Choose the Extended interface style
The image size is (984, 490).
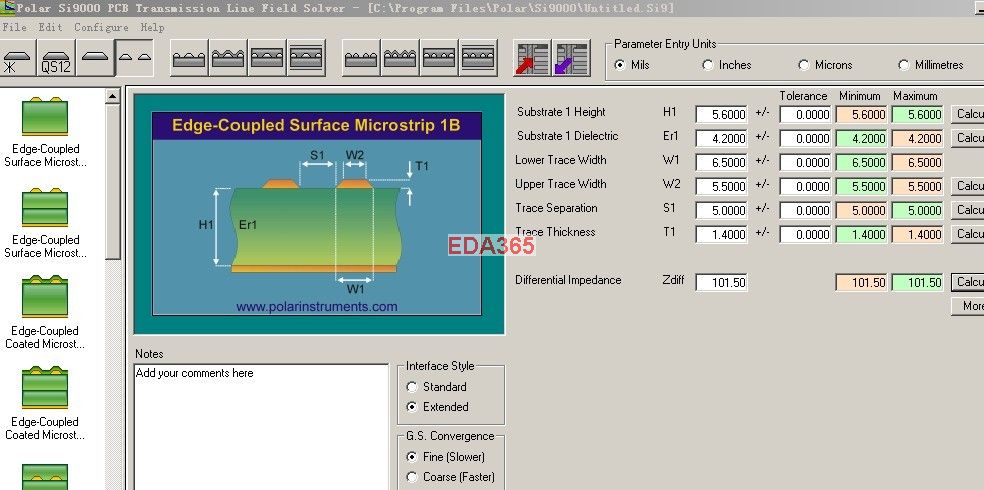tap(412, 407)
